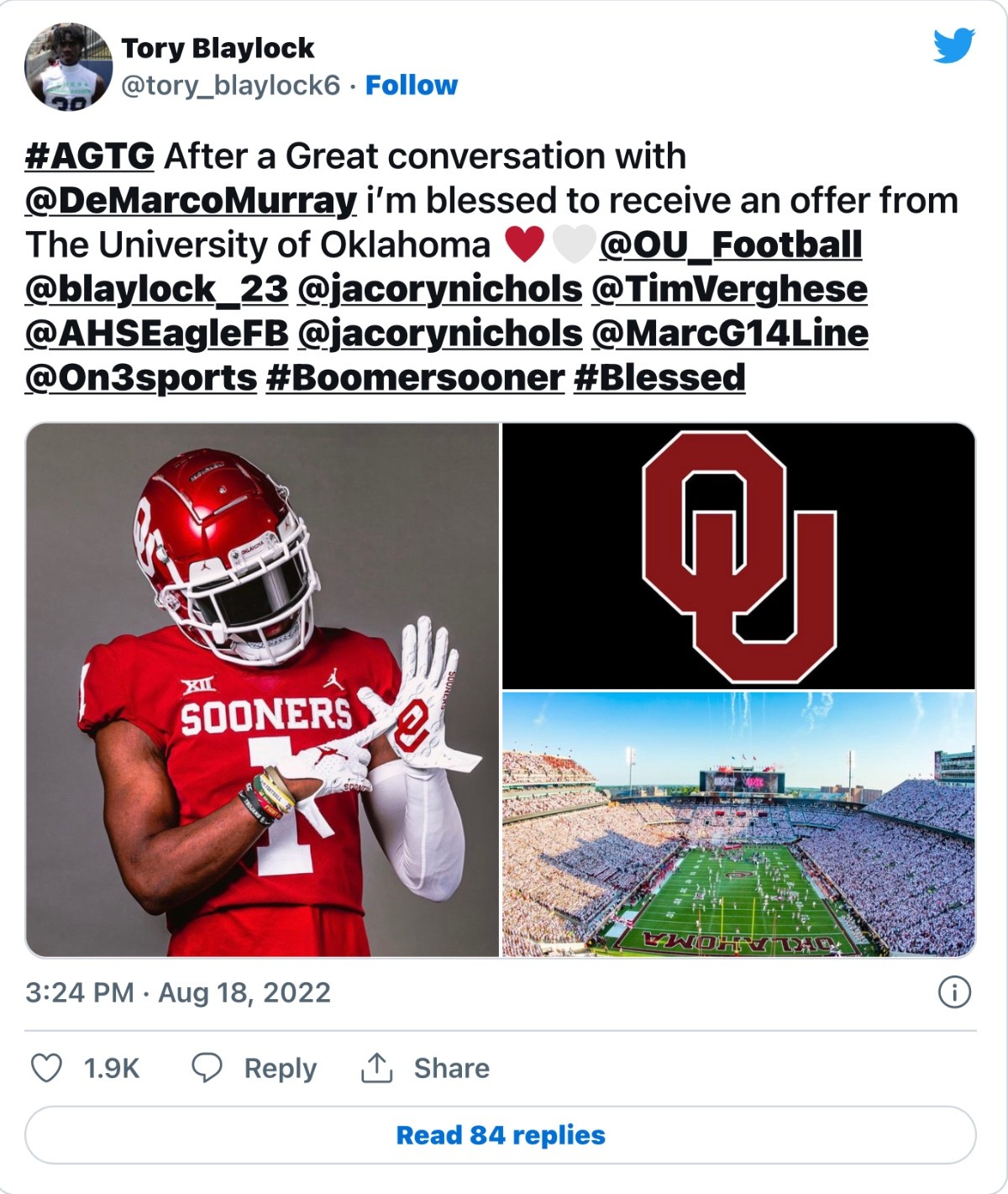Viewport: 1008px width, 1194px height.
Task: Open Tory Blaylock's profile avatar
Action: coord(69,67)
